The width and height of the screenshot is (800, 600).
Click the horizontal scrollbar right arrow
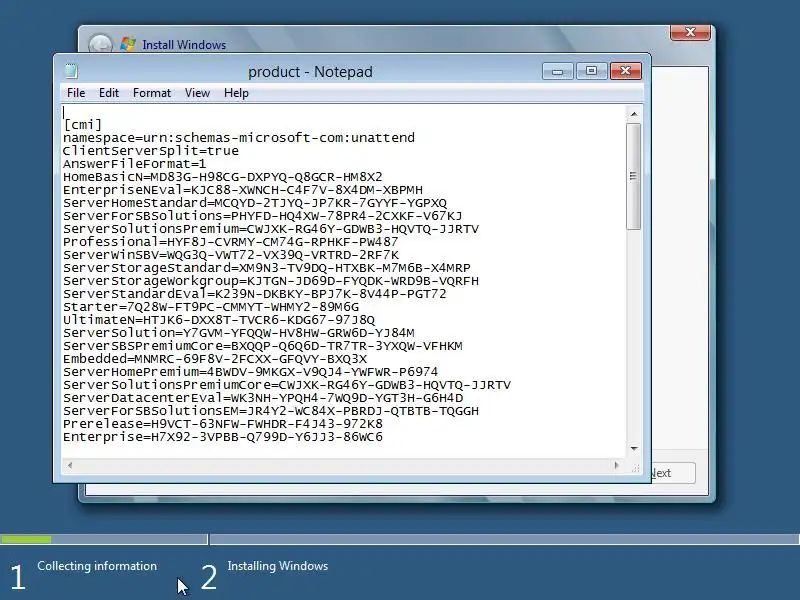tap(616, 465)
